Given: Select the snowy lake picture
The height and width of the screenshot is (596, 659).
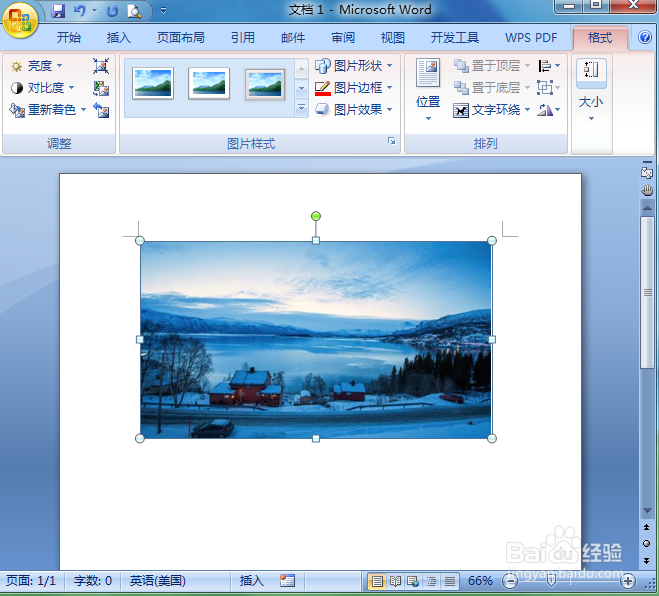Looking at the screenshot, I should tap(316, 340).
